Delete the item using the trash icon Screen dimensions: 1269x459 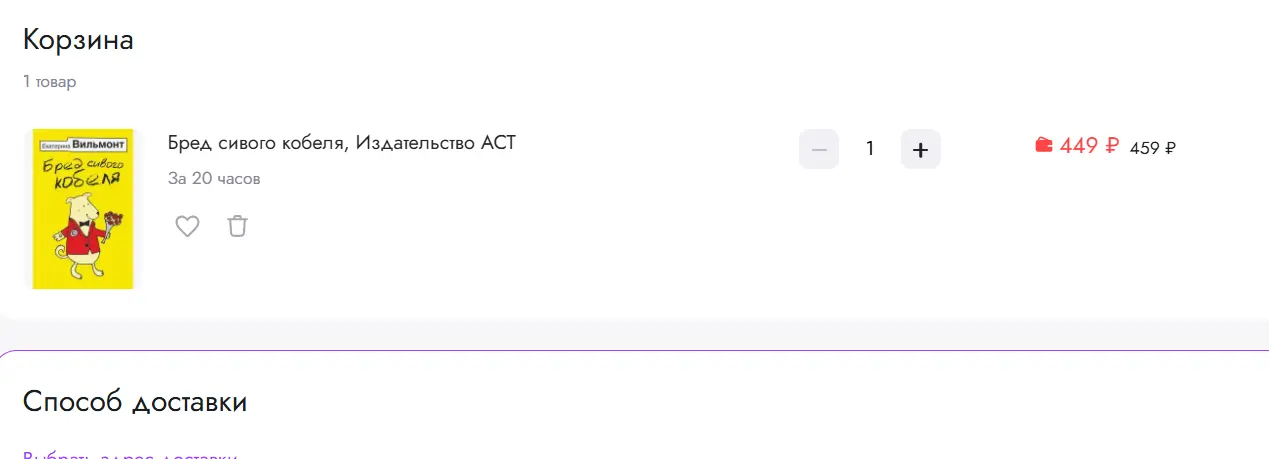pos(237,227)
